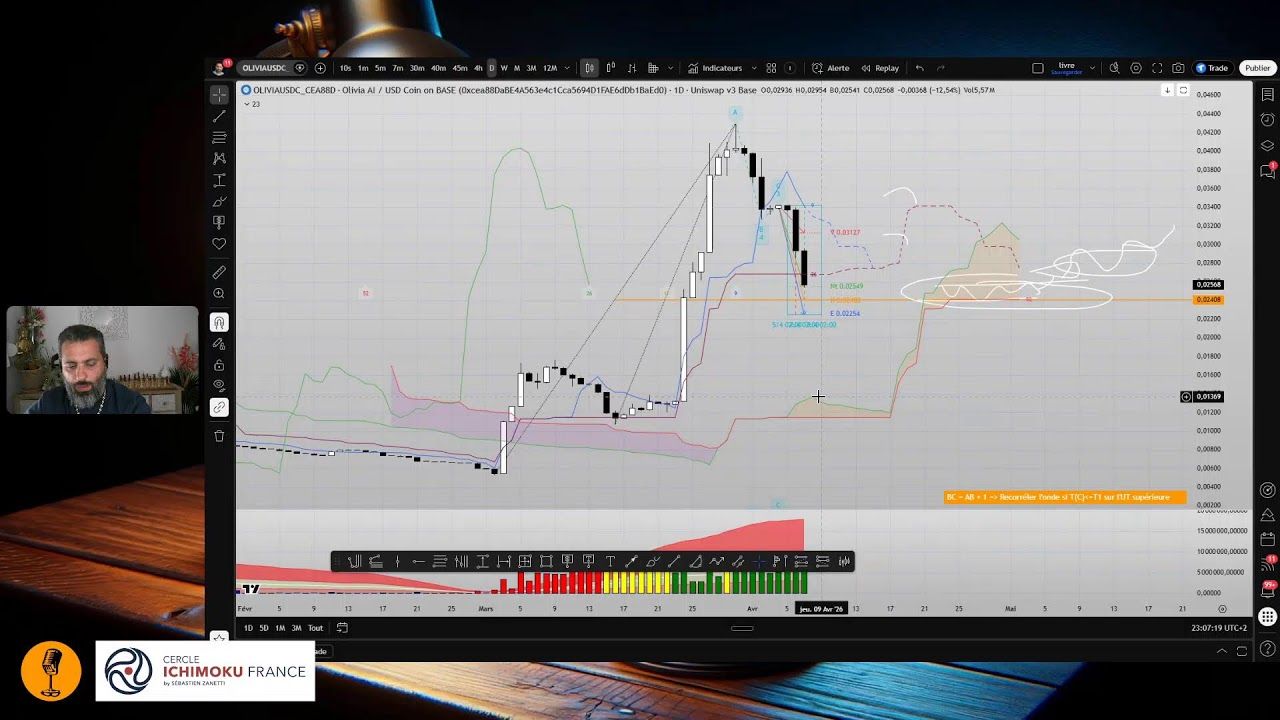1280x720 pixels.
Task: Click the Publier button
Action: click(1257, 68)
